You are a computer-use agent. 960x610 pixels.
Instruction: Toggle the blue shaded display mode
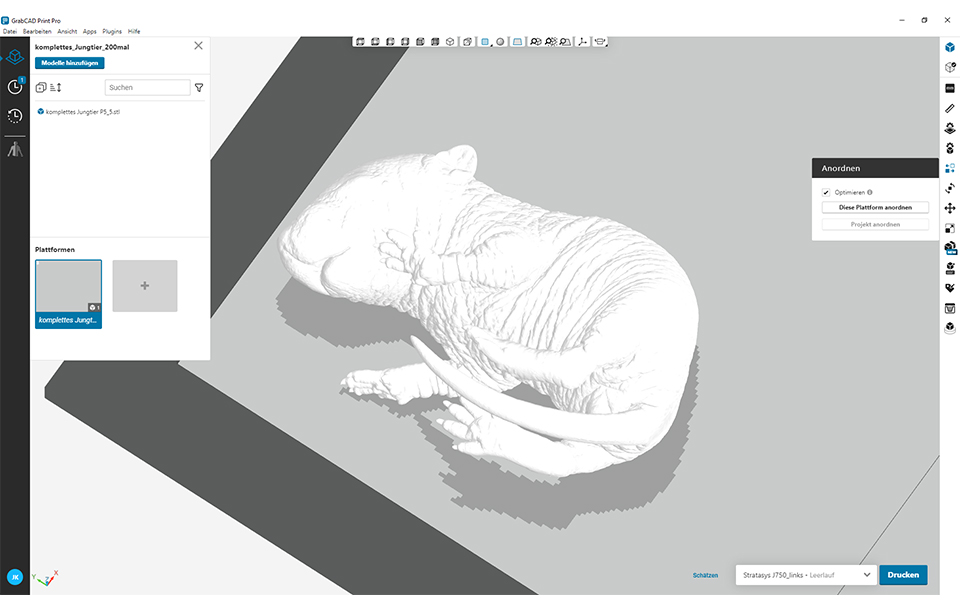point(484,42)
